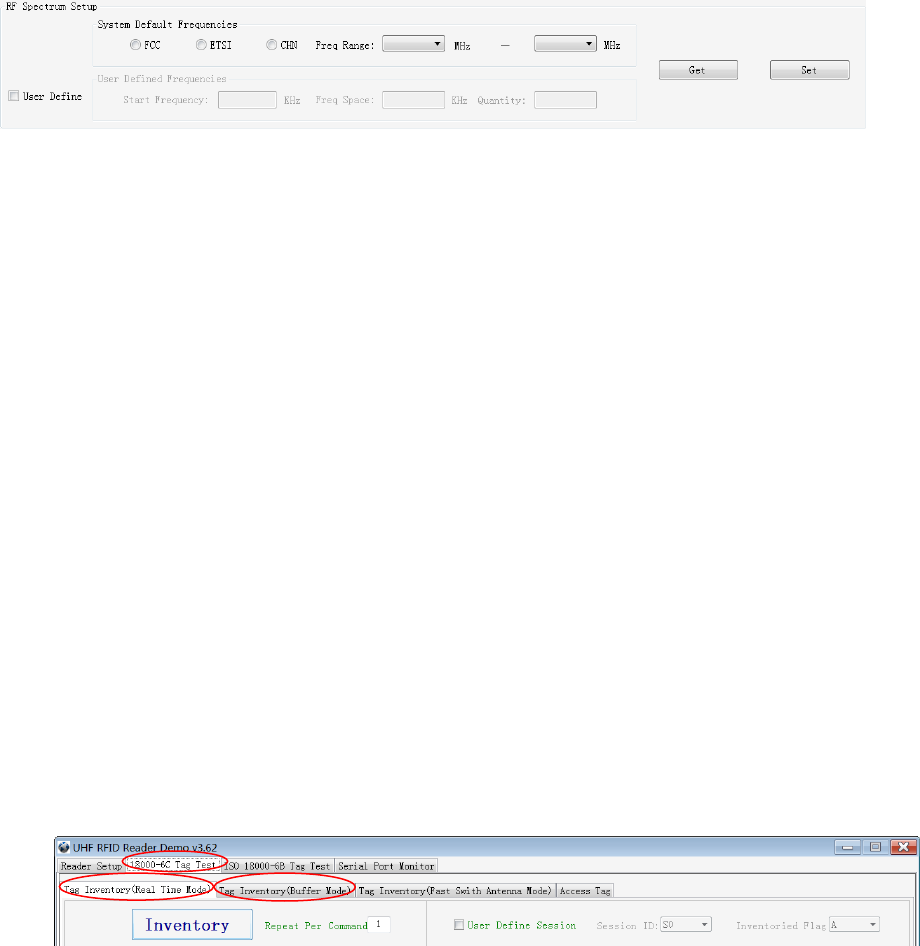920x946 pixels.
Task: Click the Get button in RF Spectrum Setup
Action: pyautogui.click(x=698, y=70)
